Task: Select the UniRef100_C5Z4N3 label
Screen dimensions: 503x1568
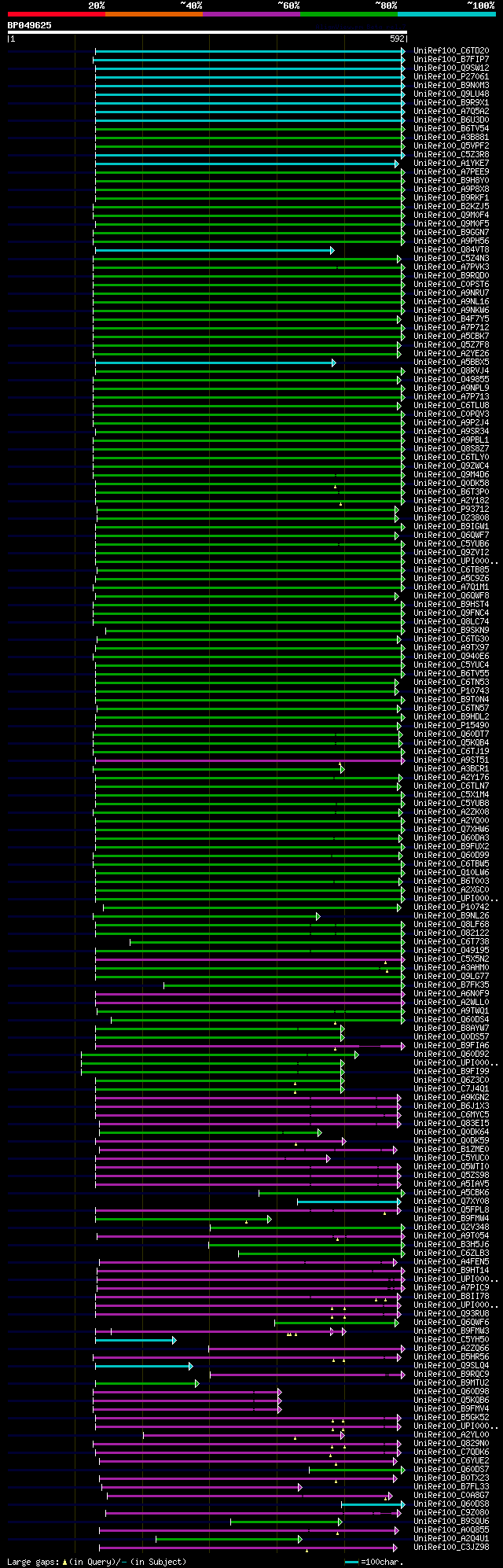Action: click(451, 259)
